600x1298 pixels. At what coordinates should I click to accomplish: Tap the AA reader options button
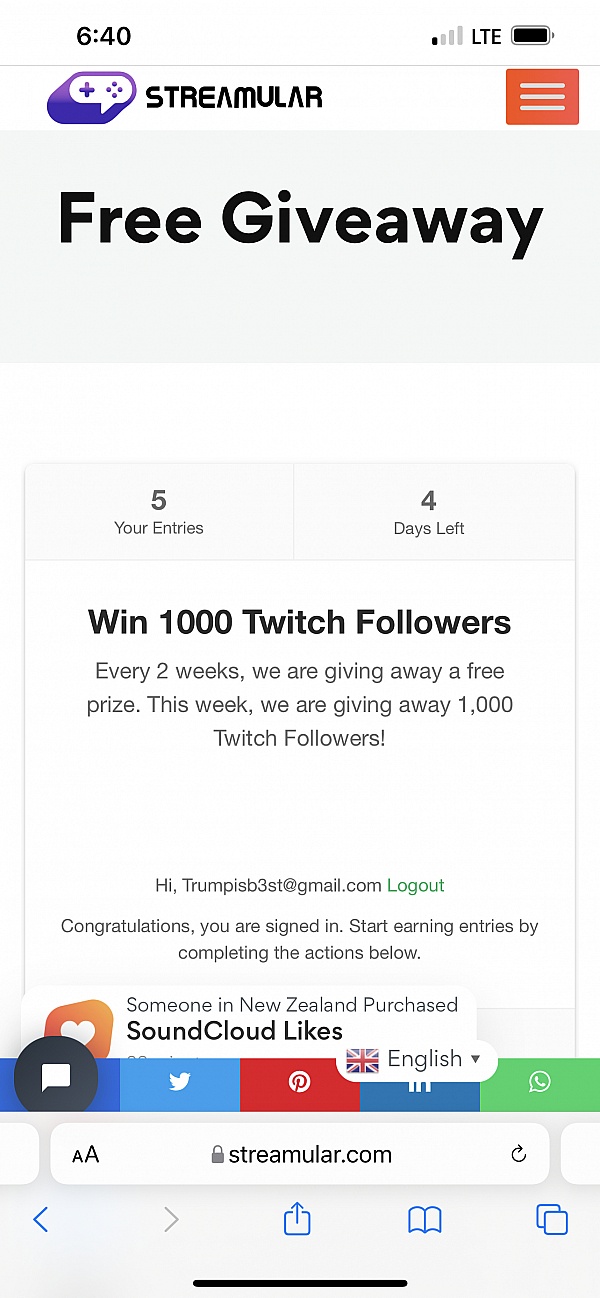[86, 1155]
